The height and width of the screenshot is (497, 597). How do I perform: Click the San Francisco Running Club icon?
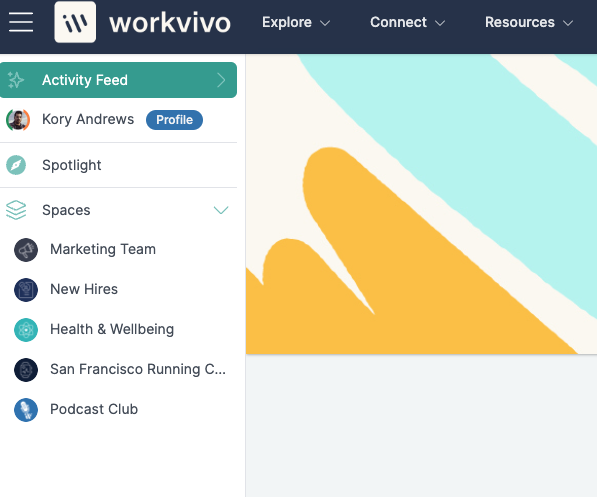tap(26, 370)
